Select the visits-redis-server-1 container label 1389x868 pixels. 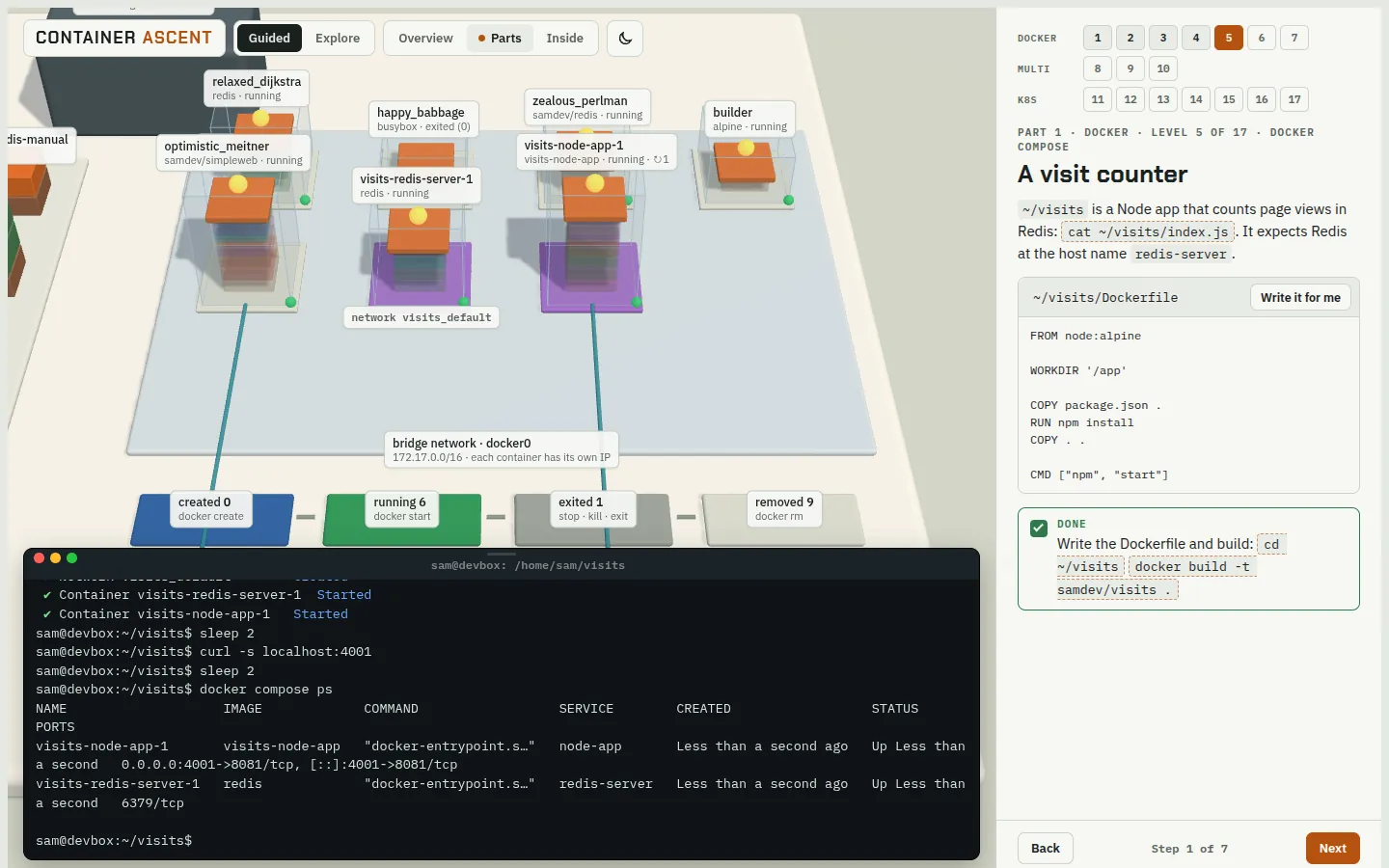pos(416,185)
